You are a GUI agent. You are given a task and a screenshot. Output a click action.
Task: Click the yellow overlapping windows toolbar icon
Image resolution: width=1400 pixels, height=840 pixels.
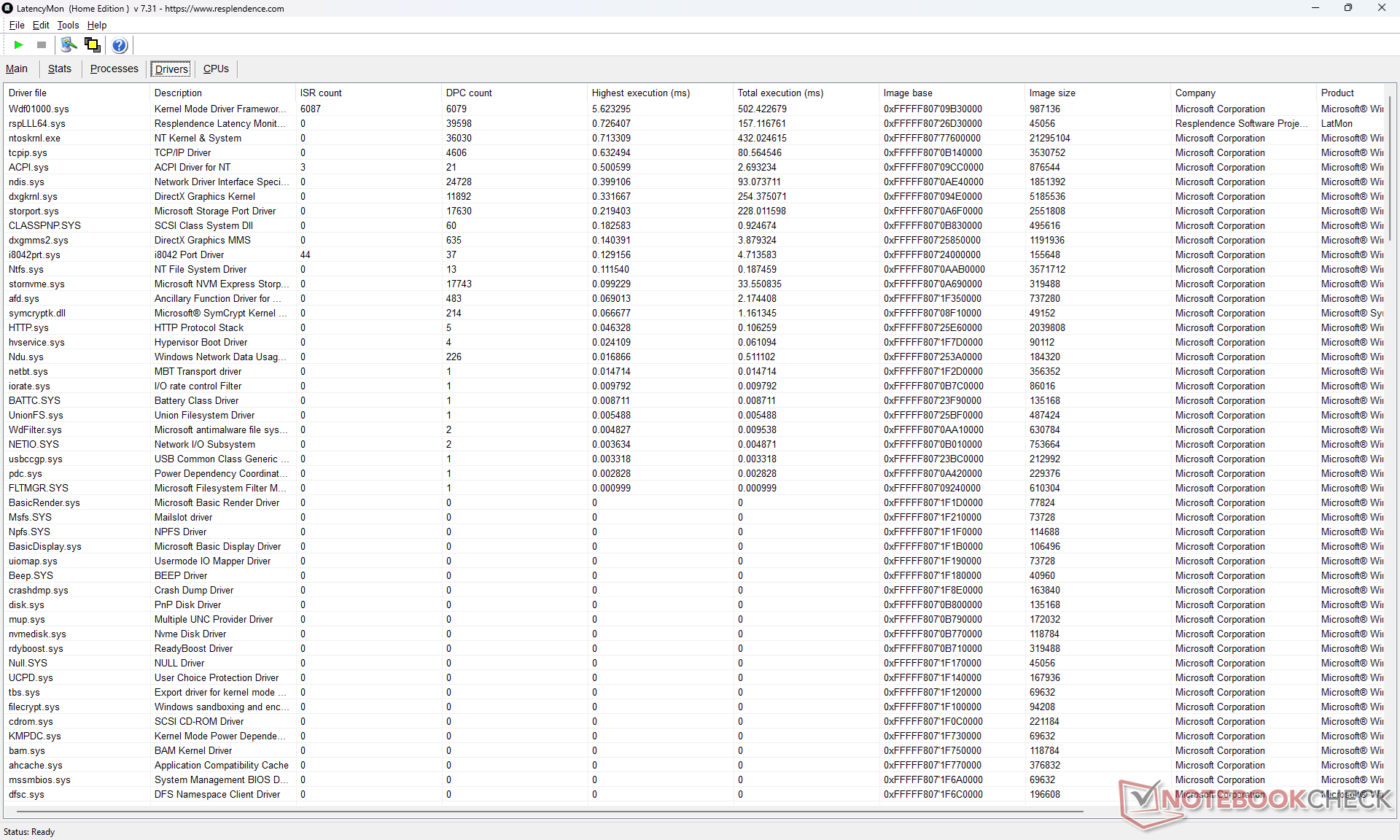(x=93, y=45)
